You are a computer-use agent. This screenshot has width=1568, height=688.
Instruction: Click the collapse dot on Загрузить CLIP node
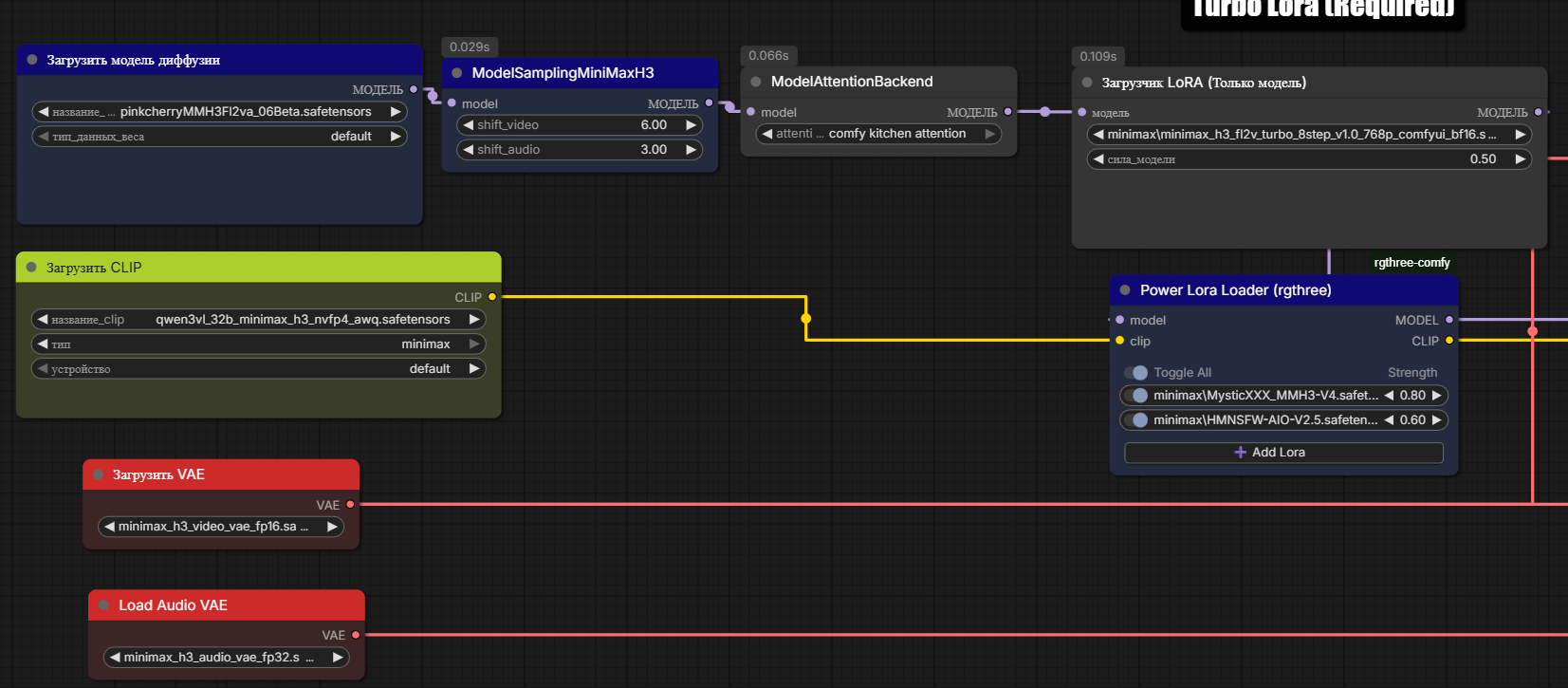[31, 268]
